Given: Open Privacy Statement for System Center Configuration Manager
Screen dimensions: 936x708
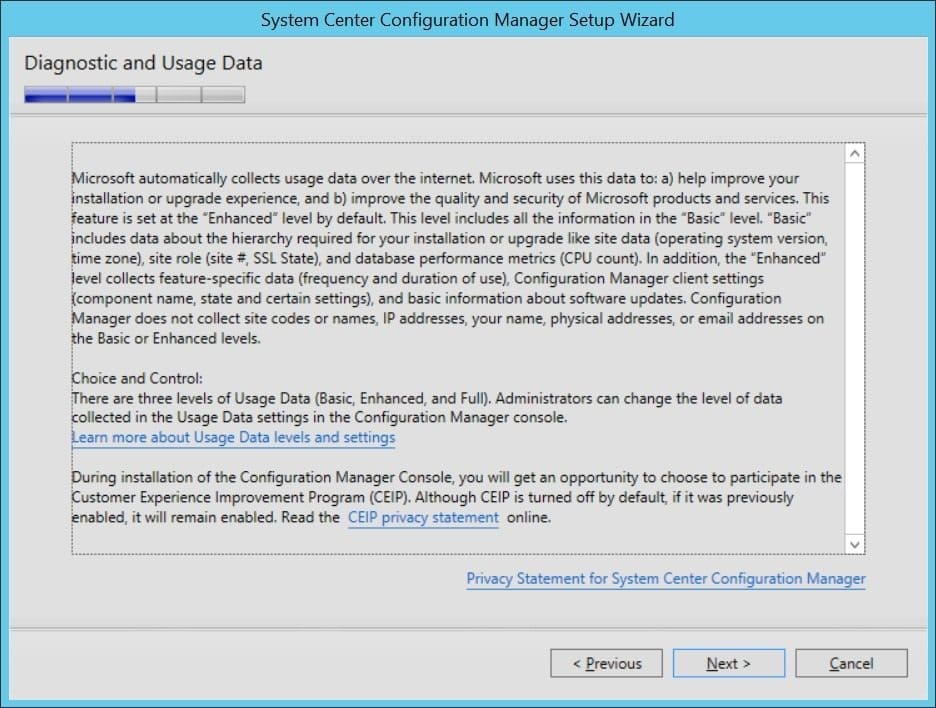Looking at the screenshot, I should click(666, 578).
